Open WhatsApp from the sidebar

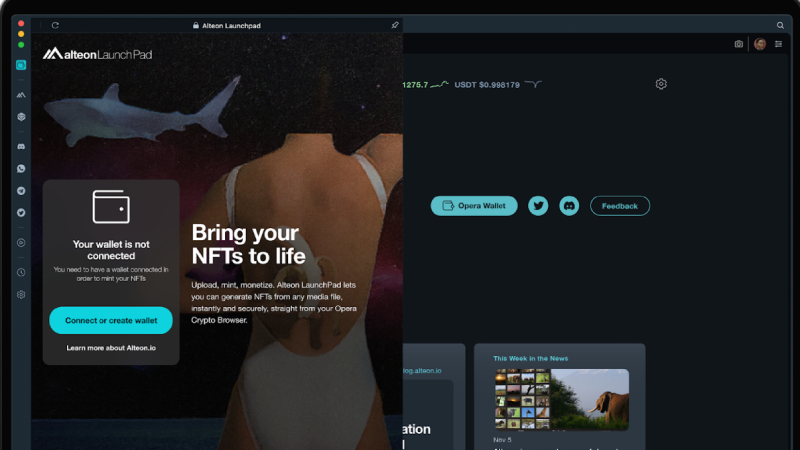point(21,168)
